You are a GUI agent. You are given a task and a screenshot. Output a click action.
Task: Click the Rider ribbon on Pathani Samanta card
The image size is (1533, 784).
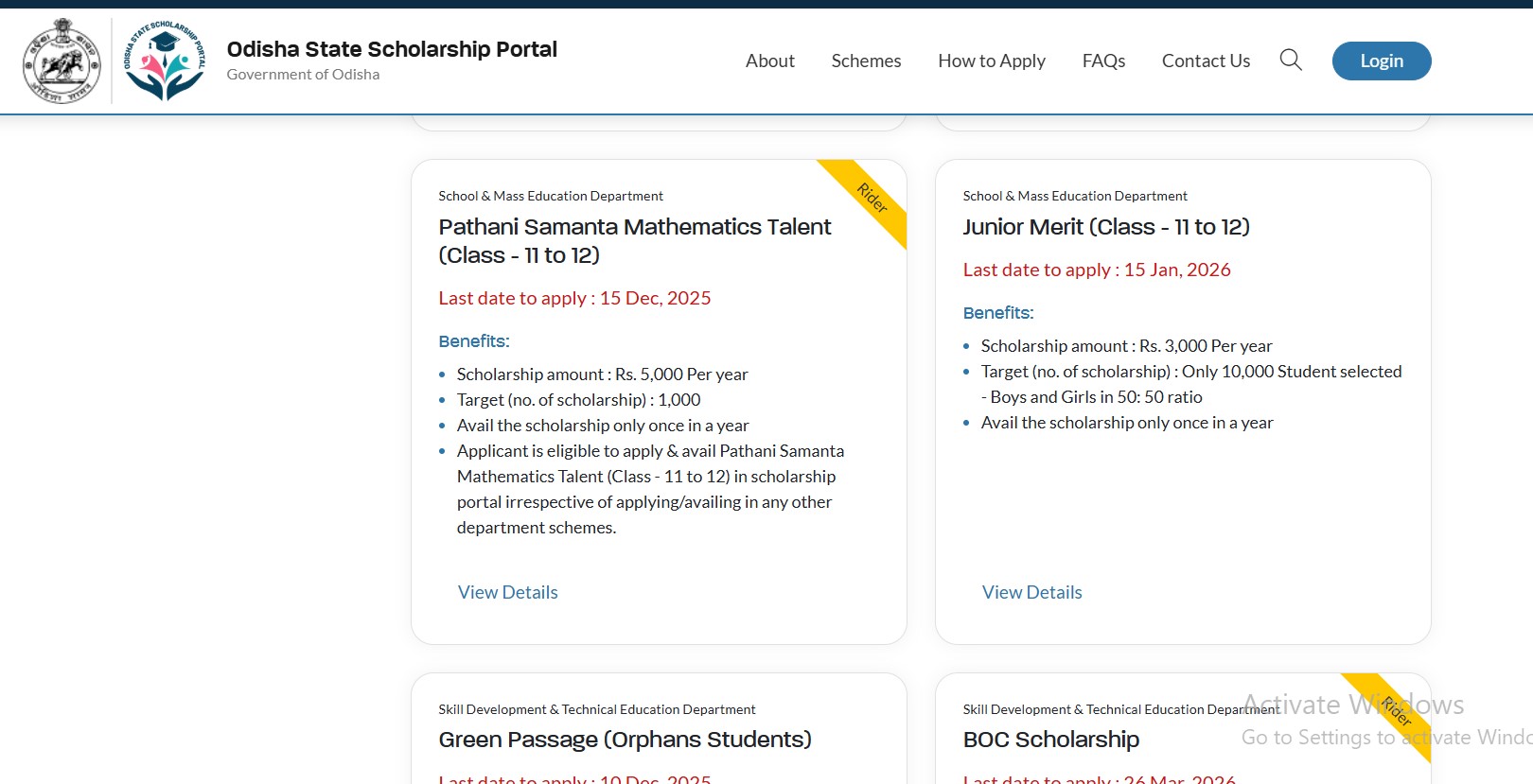pos(872,198)
